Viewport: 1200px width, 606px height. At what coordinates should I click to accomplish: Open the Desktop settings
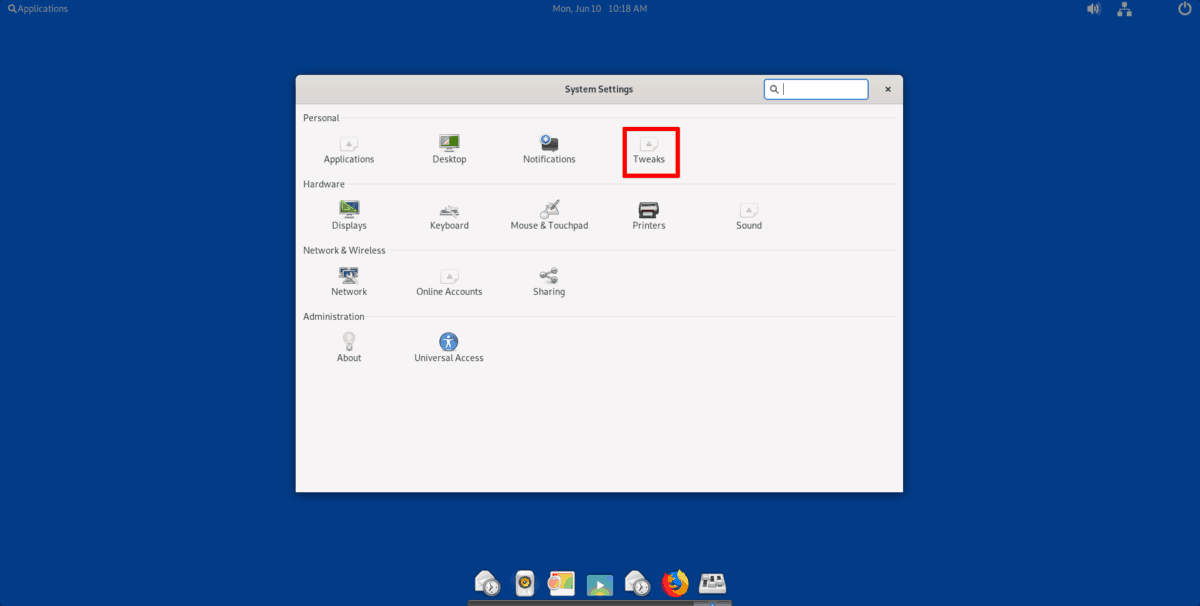coord(449,150)
